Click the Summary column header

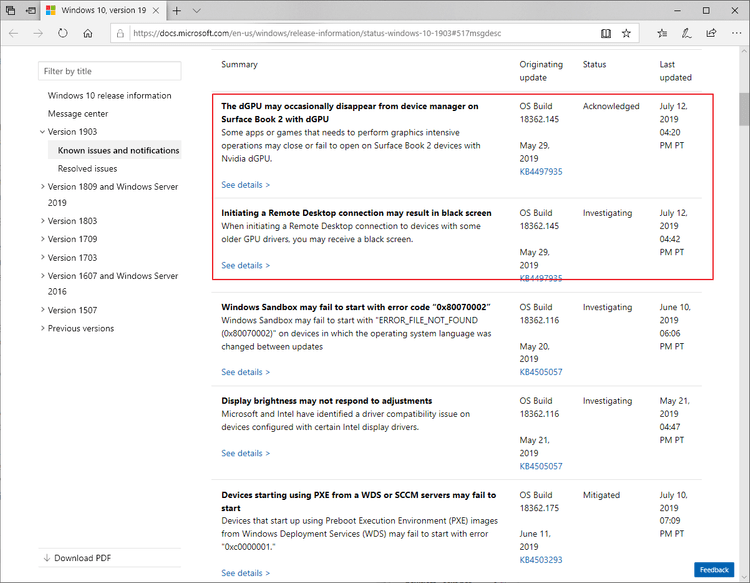(x=239, y=65)
